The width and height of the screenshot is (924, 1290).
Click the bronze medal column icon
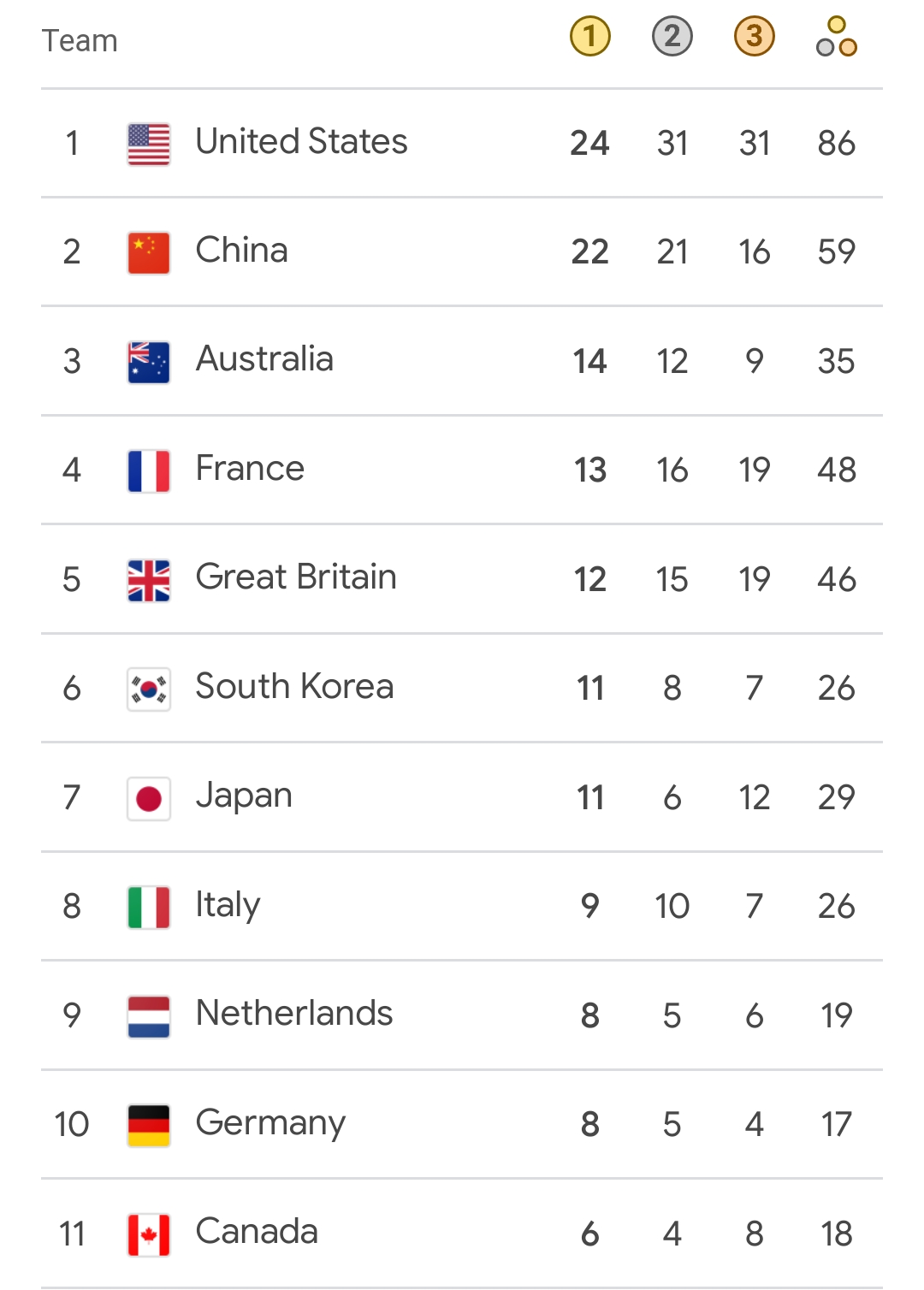click(x=755, y=37)
